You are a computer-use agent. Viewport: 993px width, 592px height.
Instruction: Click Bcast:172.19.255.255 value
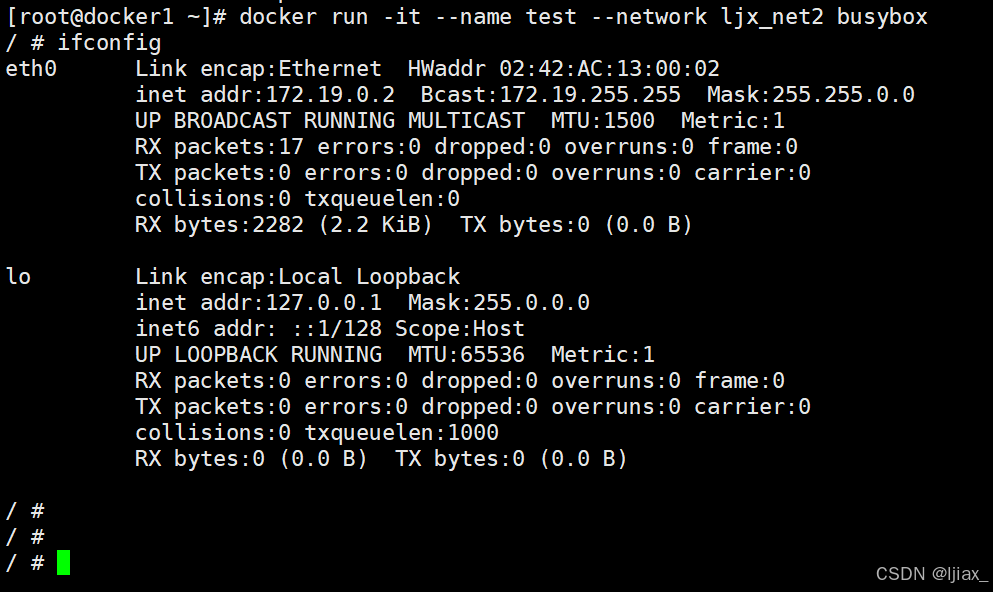(550, 94)
